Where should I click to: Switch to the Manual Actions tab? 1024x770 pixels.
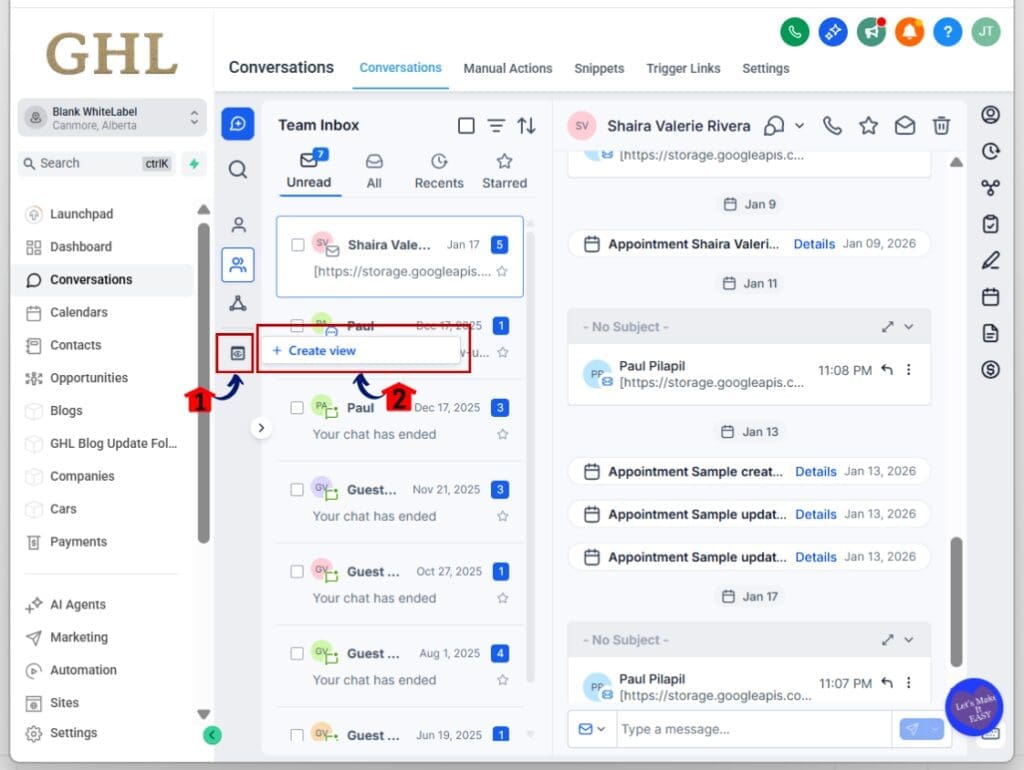(x=507, y=68)
